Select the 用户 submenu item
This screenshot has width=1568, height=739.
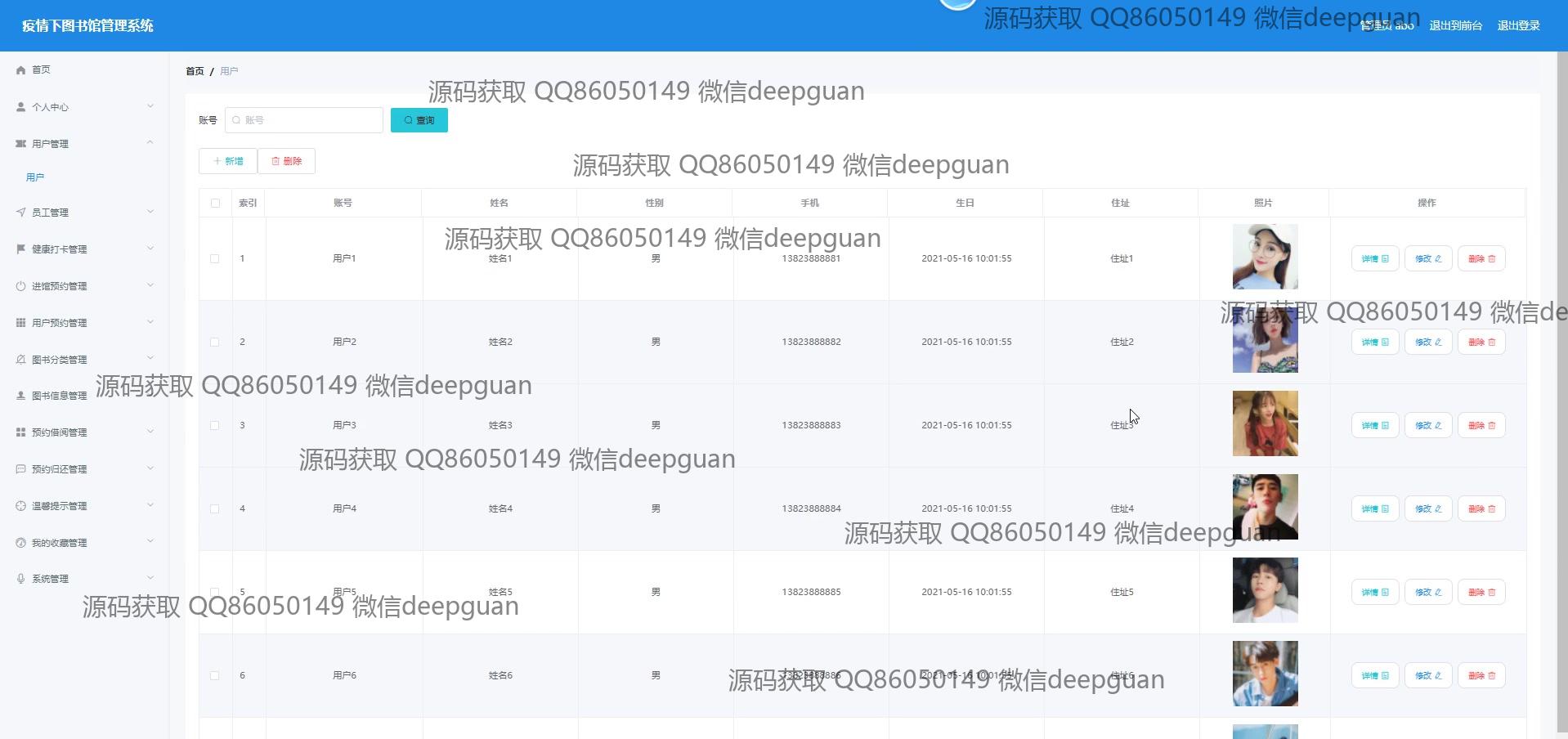[x=35, y=177]
